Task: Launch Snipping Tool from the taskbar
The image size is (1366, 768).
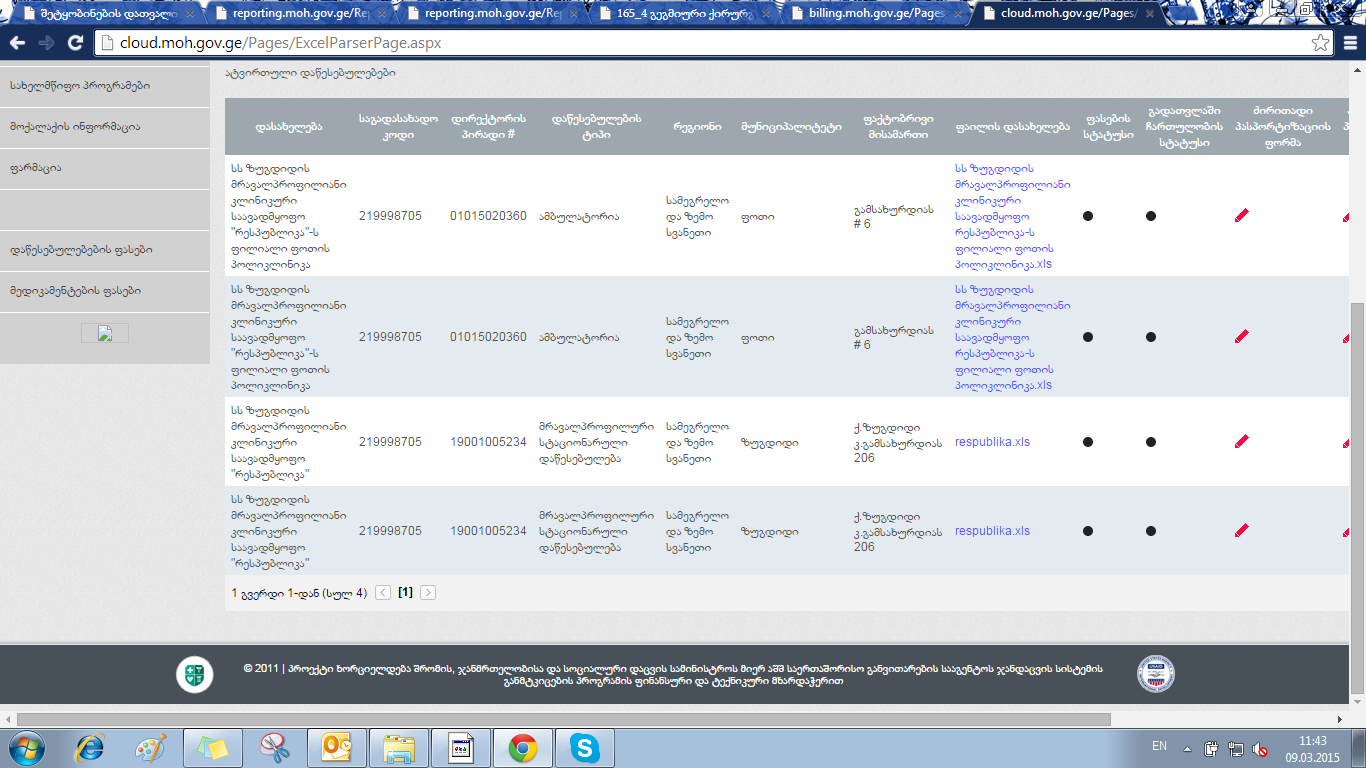Action: pyautogui.click(x=274, y=747)
